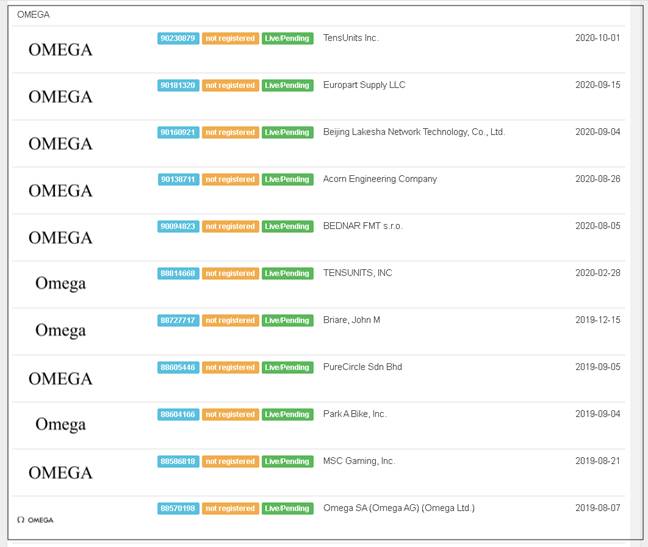
Task: Click the Live/Pending badge for Europart Supply LLC
Action: (x=288, y=86)
